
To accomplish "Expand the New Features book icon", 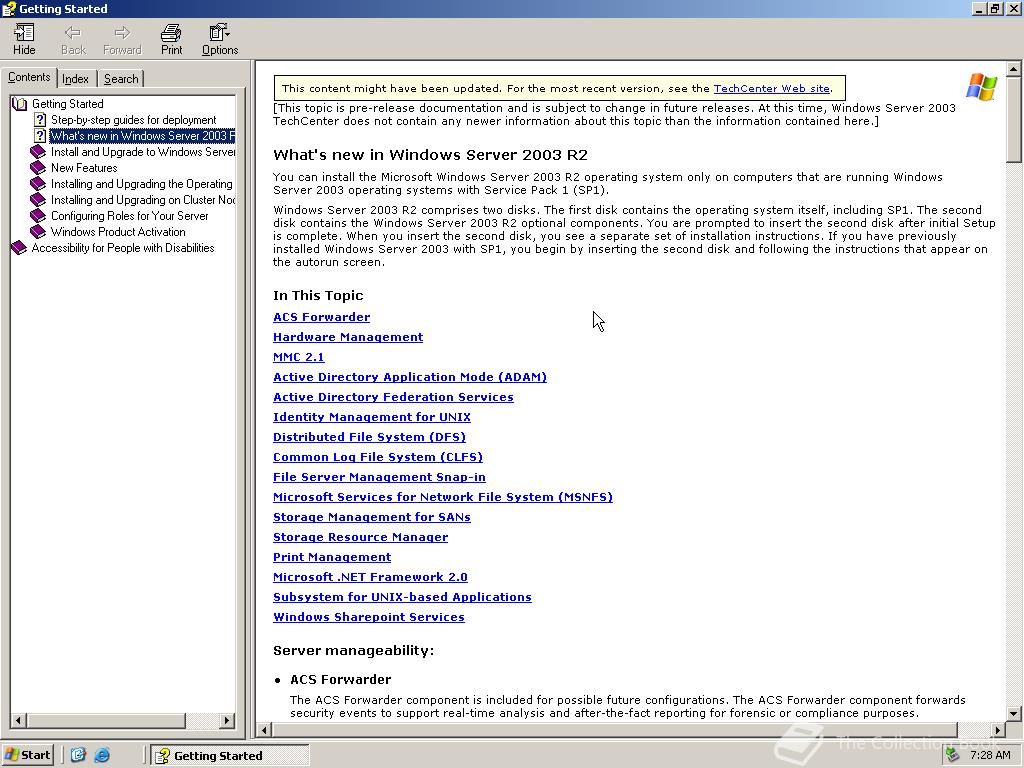I will [x=39, y=168].
